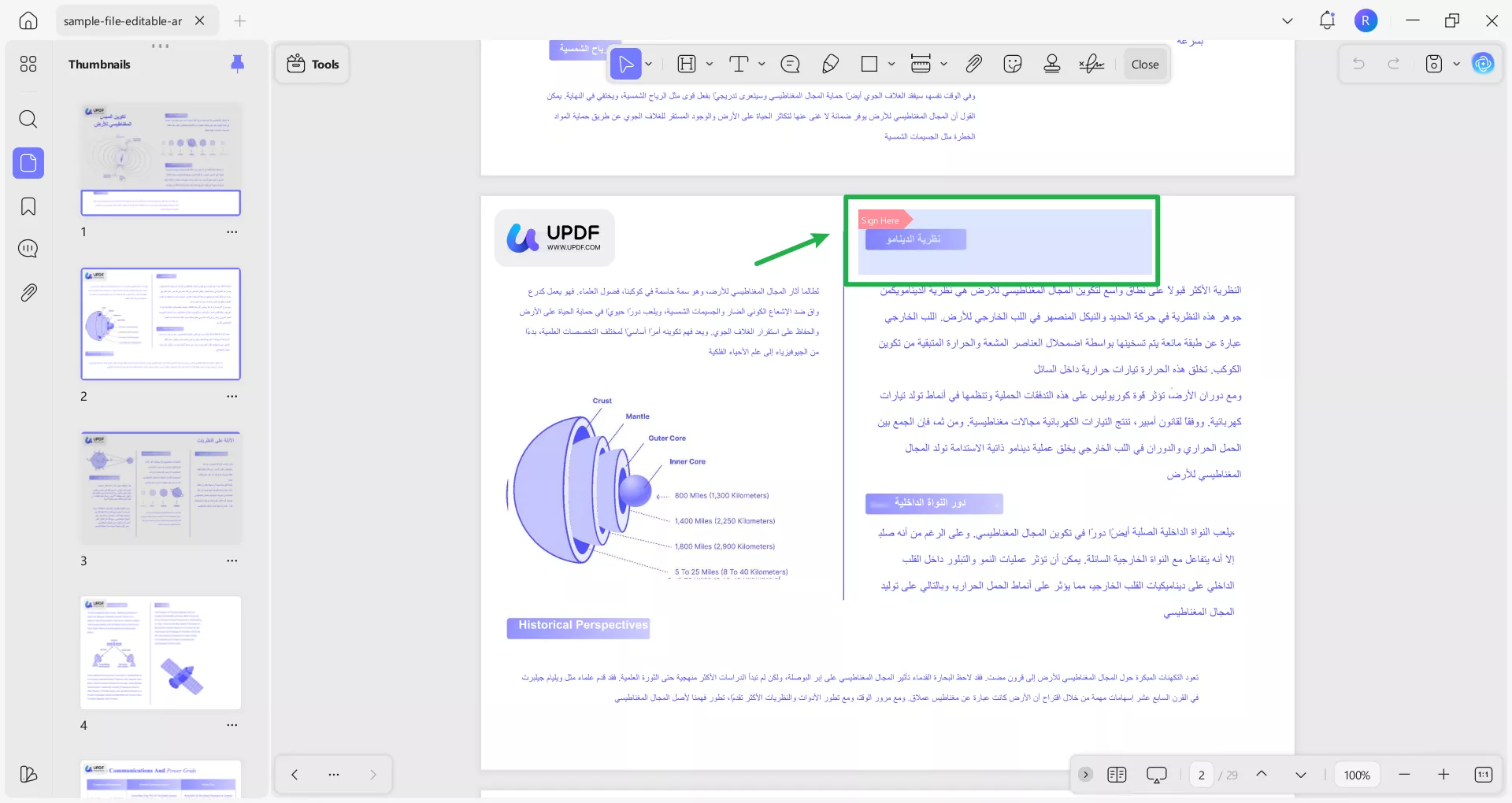
Task: Zoom in with the plus button
Action: 1443,775
